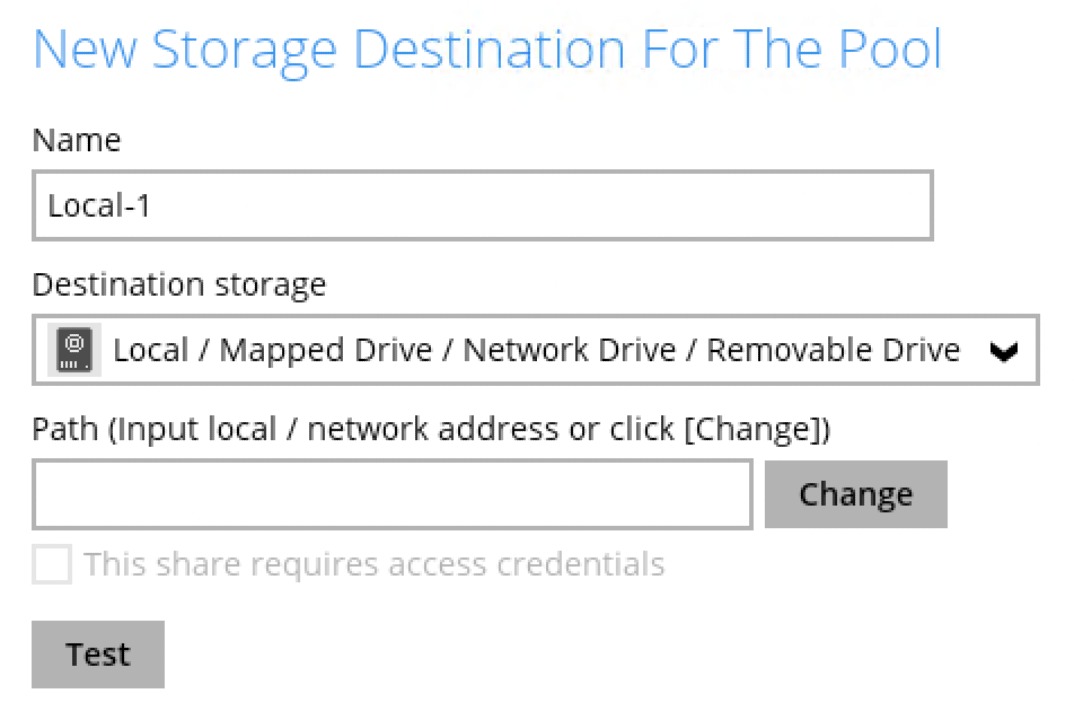Open the Local / Mapped Drive combo box

point(535,351)
